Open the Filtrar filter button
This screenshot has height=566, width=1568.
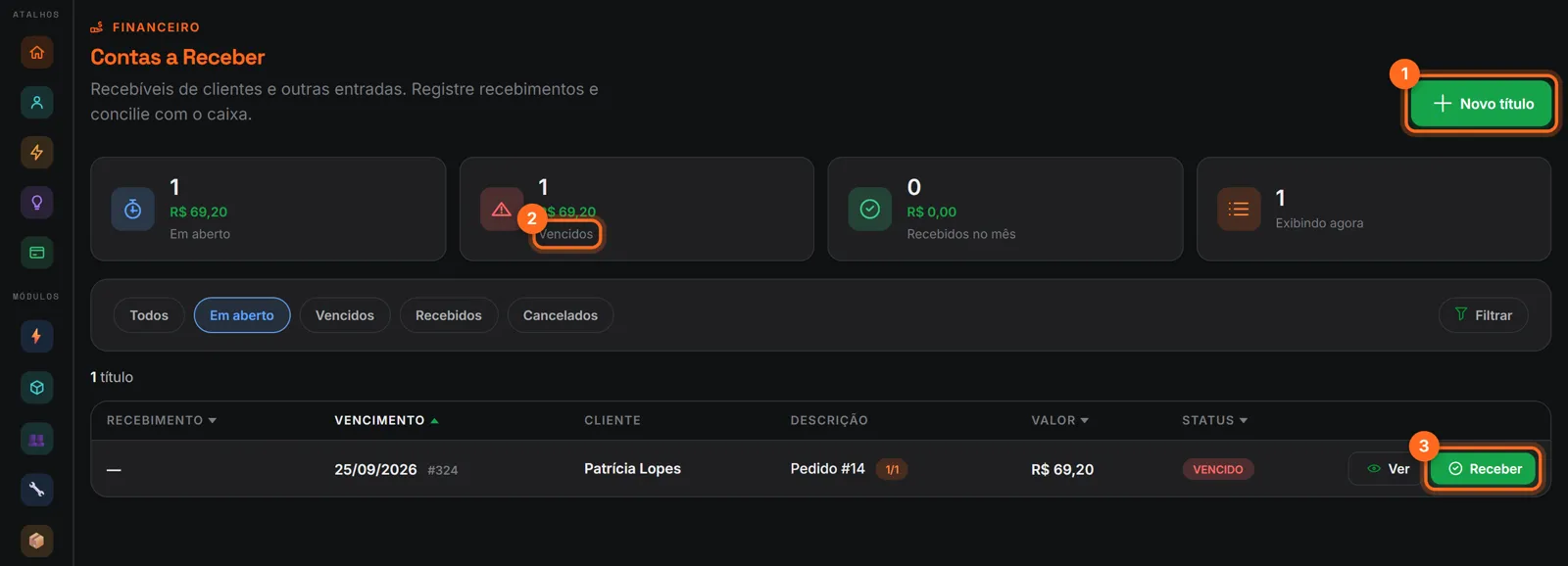(x=1483, y=315)
